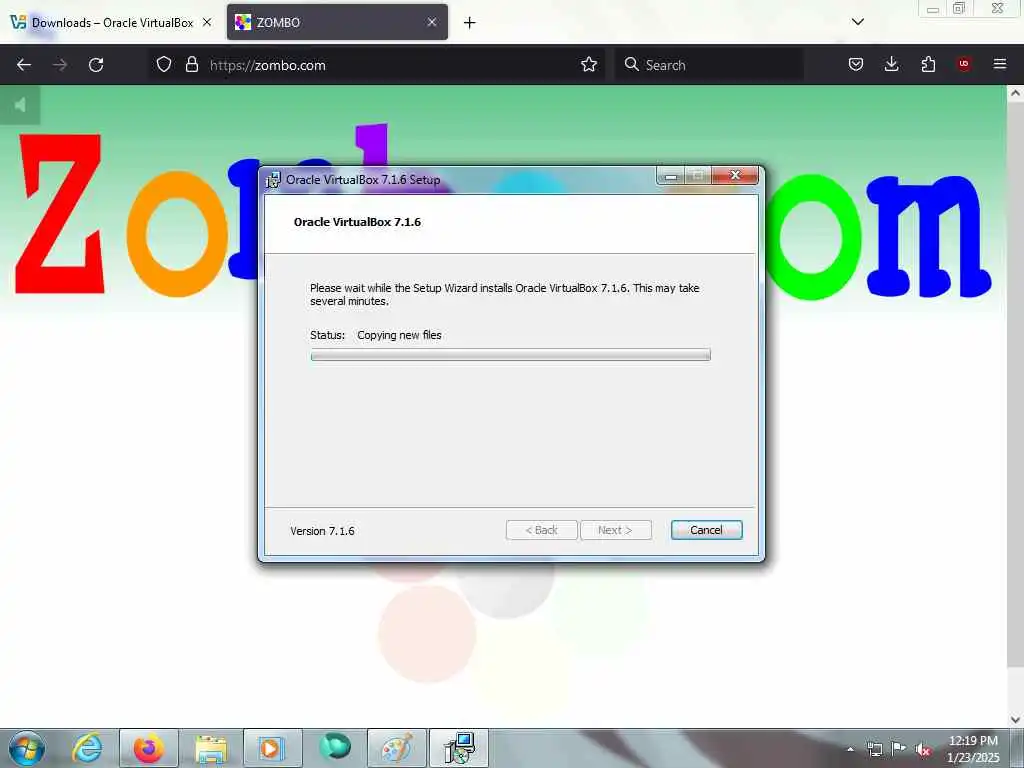Restore down the Firefox window
The height and width of the screenshot is (768, 1024).
tap(959, 8)
